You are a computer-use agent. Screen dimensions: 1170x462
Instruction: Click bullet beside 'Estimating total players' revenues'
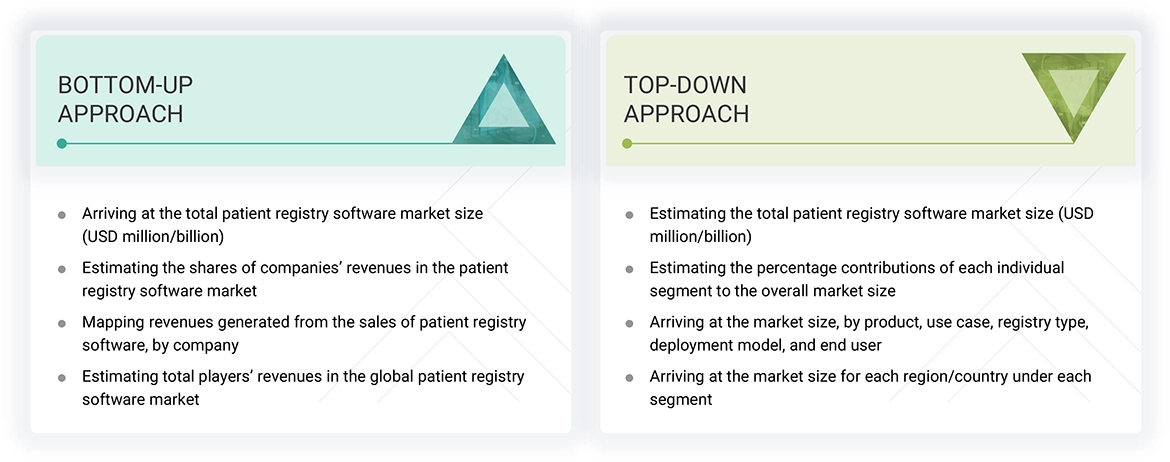click(x=62, y=378)
